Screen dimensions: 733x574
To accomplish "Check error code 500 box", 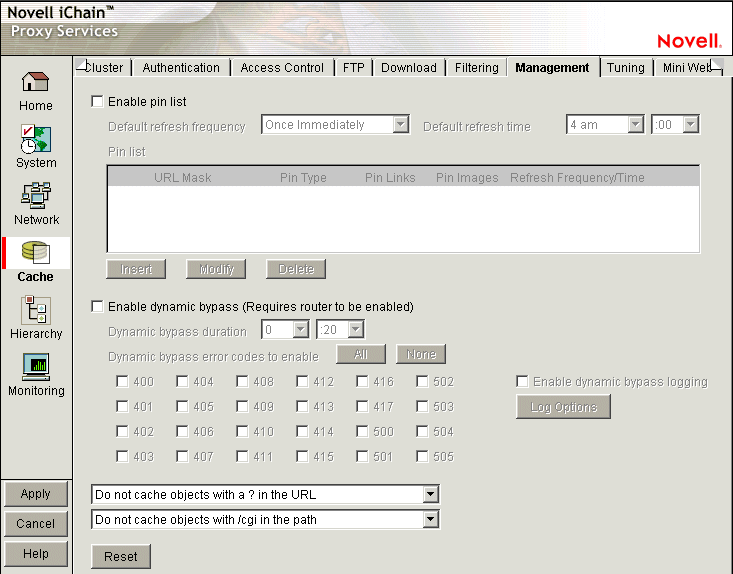I will 362,431.
